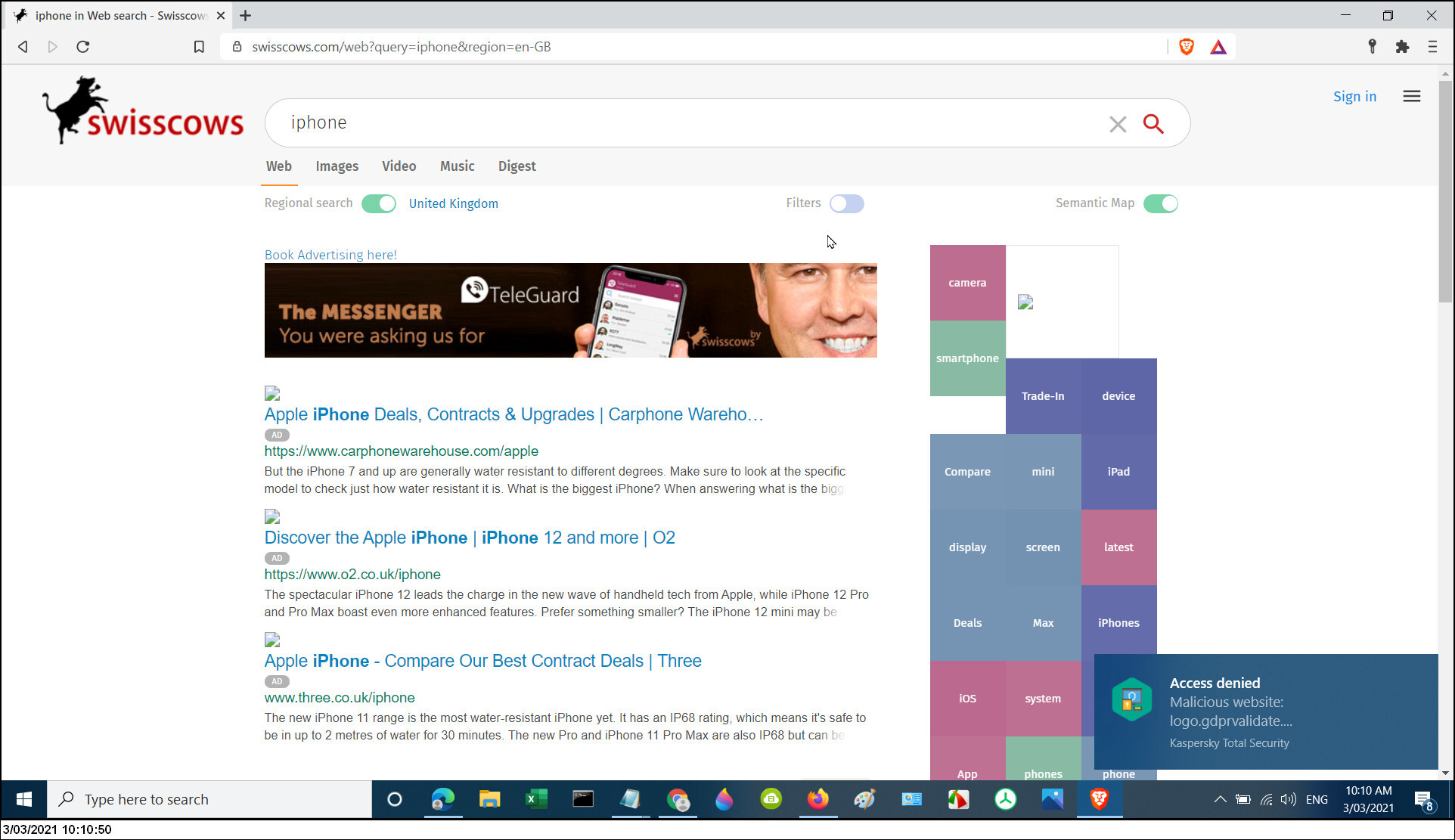Select the mini semantic map tile
The width and height of the screenshot is (1455, 840).
1043,472
